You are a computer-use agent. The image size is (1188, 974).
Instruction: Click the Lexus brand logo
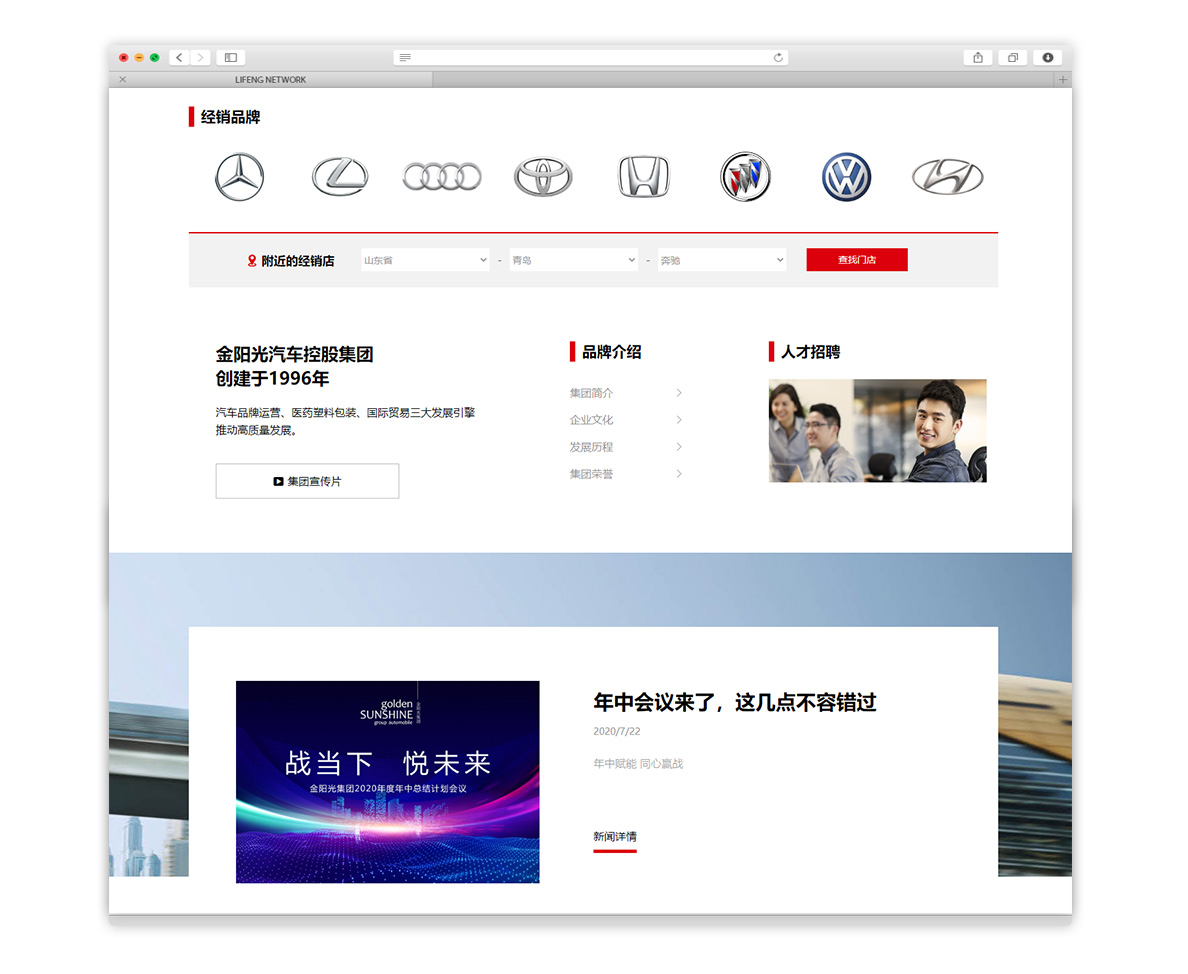click(x=340, y=176)
